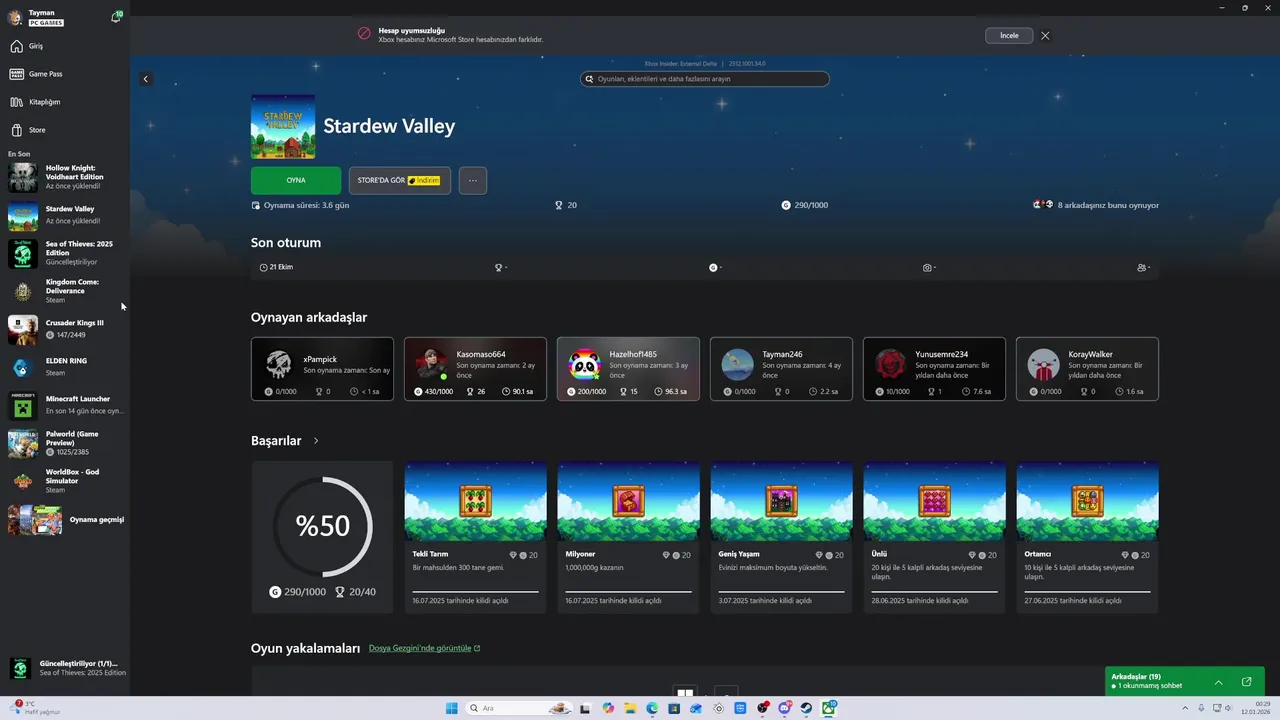
Task: Pop out the Arkadaşlar chat window
Action: click(1246, 682)
